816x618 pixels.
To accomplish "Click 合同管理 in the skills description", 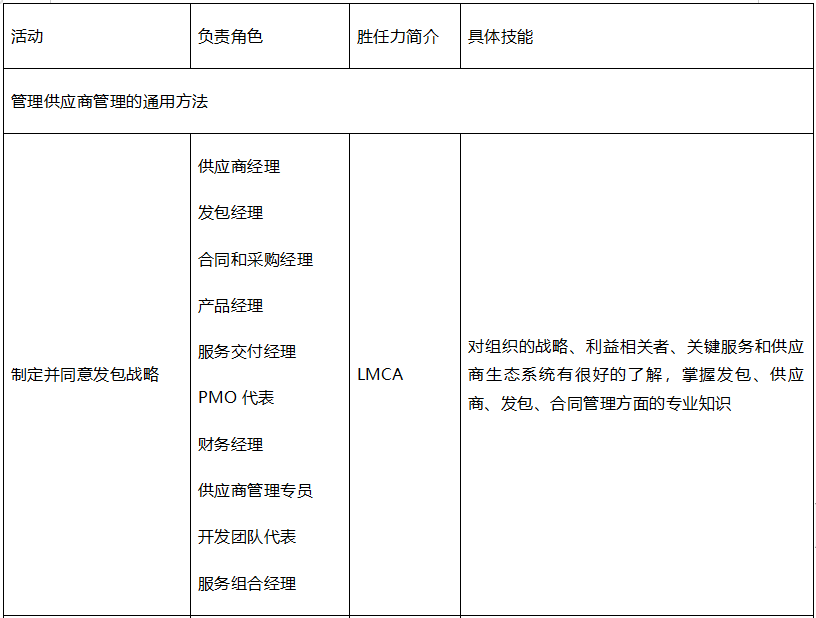I will [x=583, y=405].
